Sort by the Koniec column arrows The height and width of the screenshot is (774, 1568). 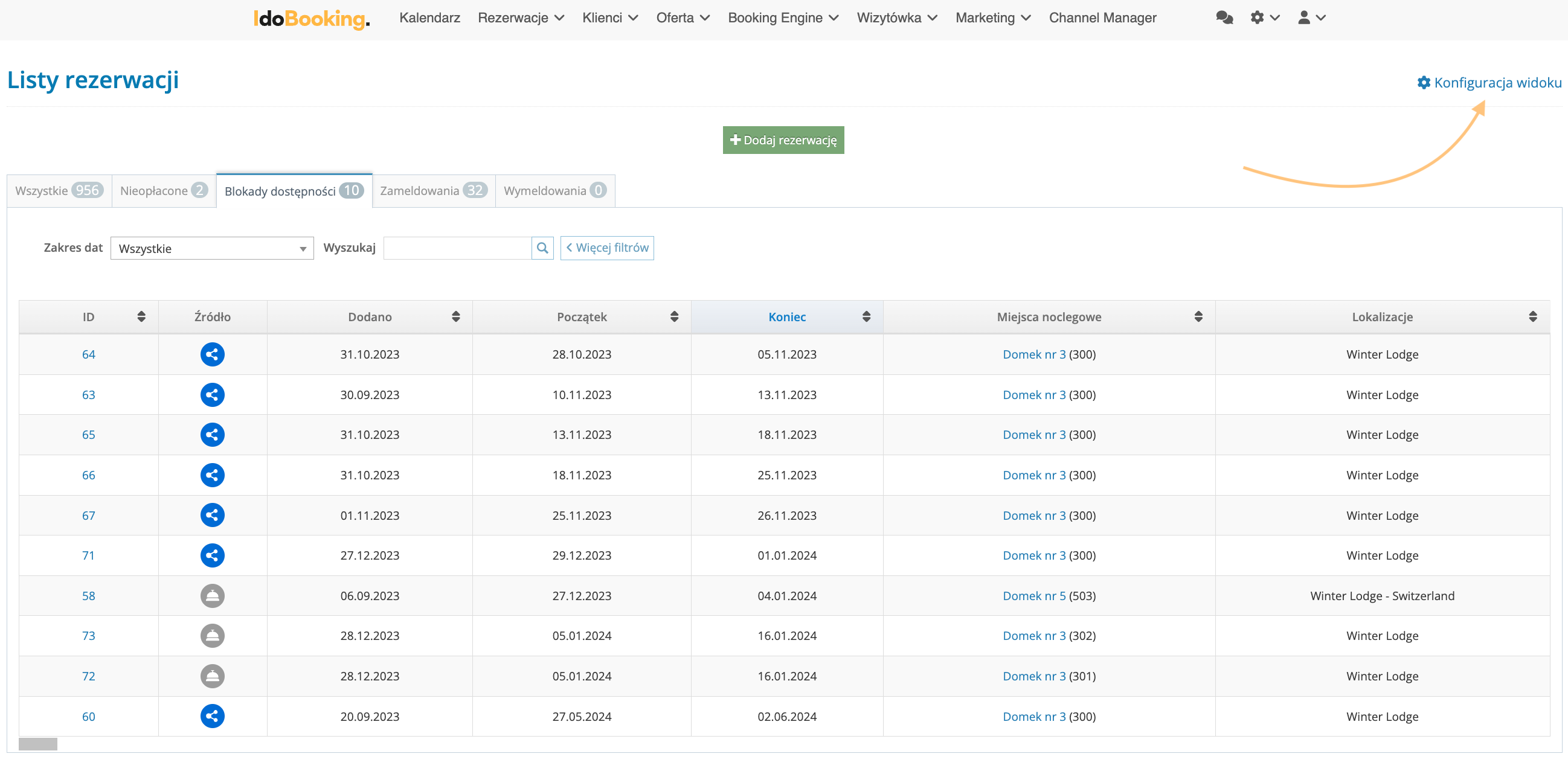866,316
